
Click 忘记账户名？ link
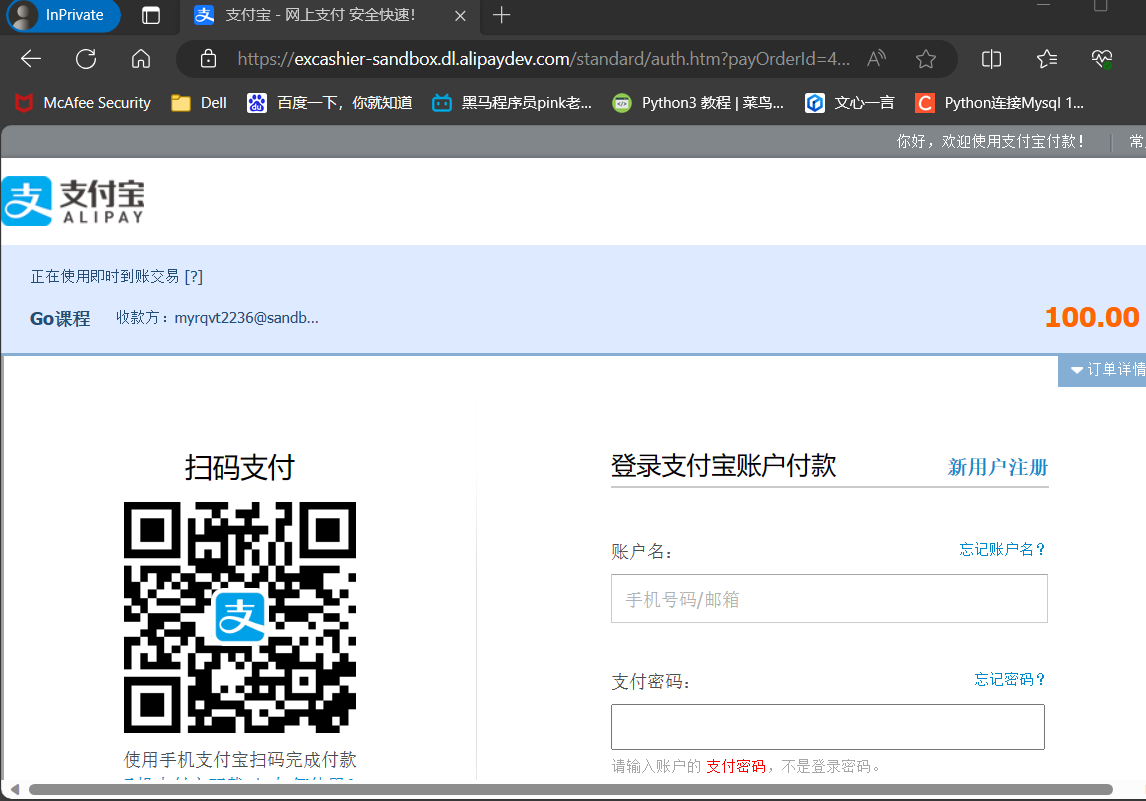point(1003,550)
